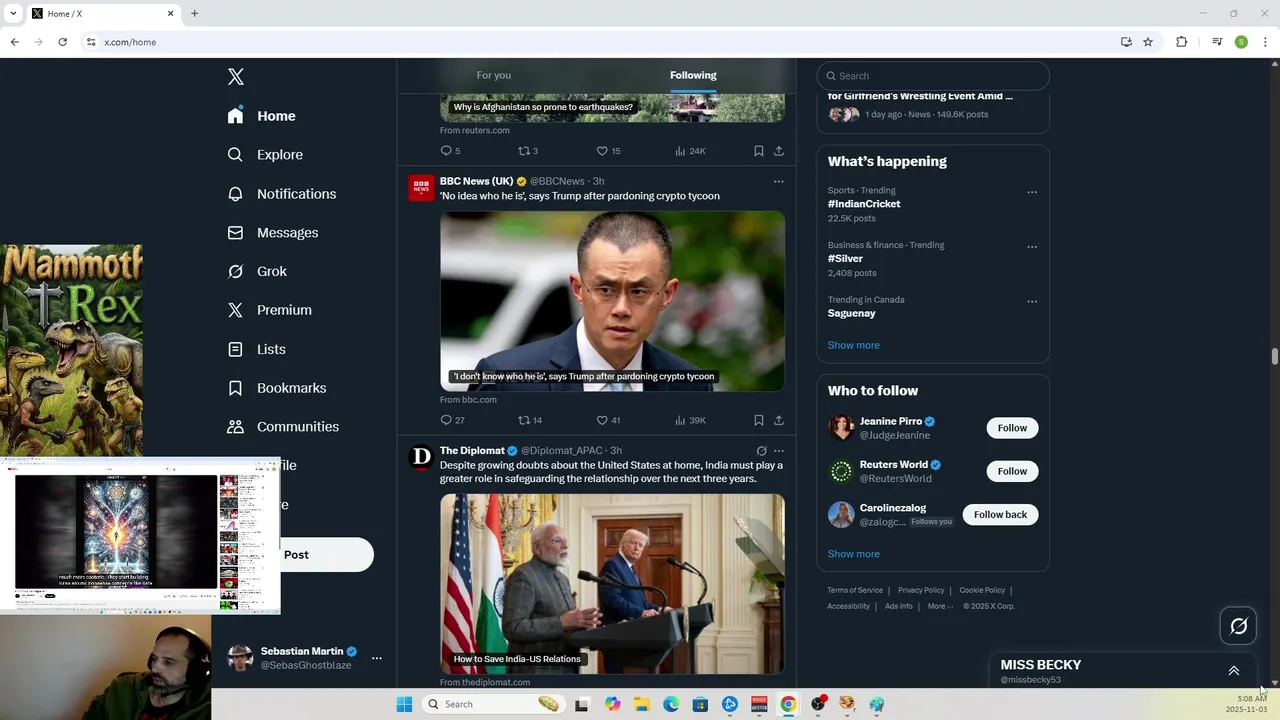Open Lists in sidebar
Viewport: 1280px width, 720px height.
pyautogui.click(x=257, y=349)
